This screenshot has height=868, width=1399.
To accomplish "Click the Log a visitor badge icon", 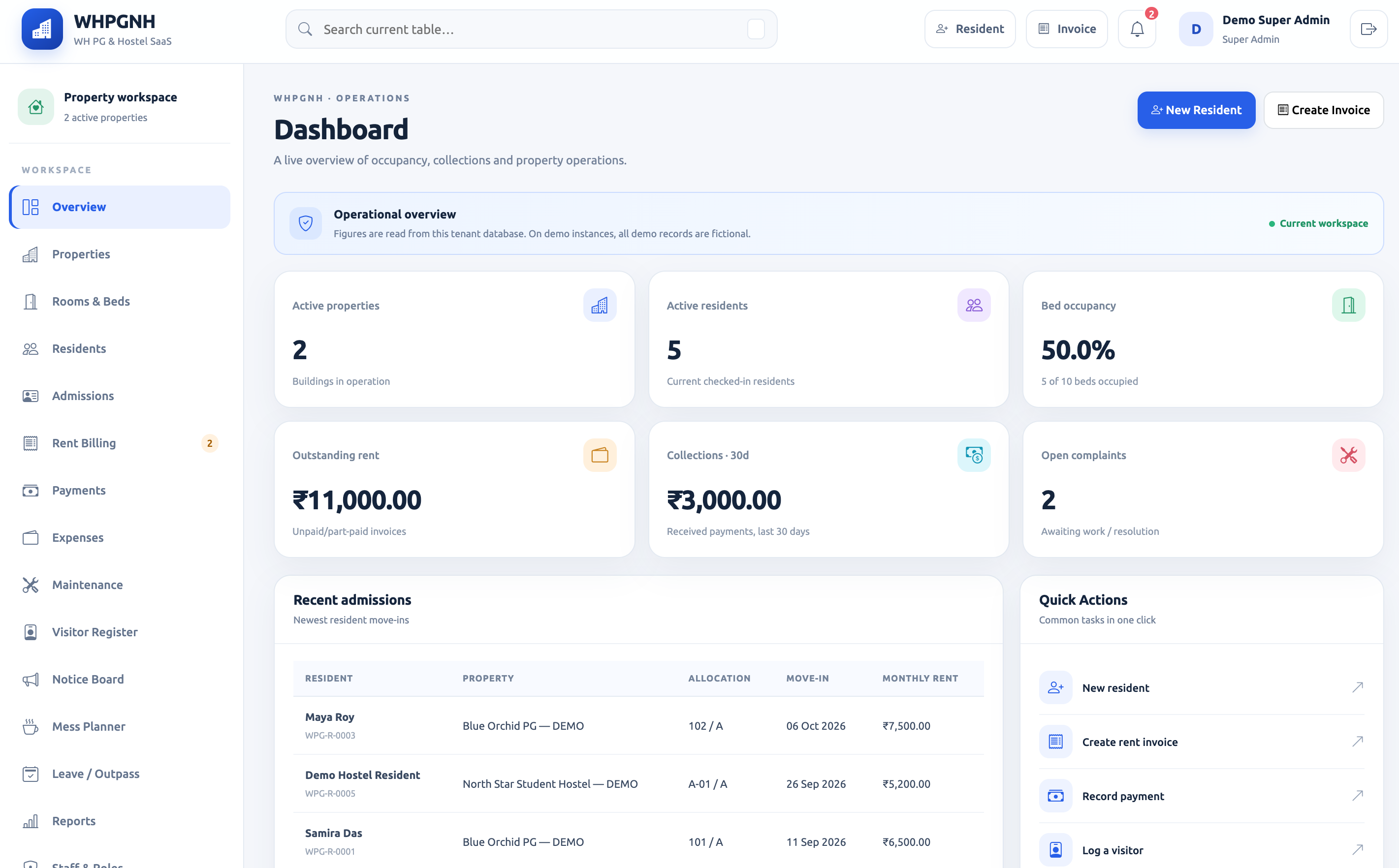I will coord(1055,850).
